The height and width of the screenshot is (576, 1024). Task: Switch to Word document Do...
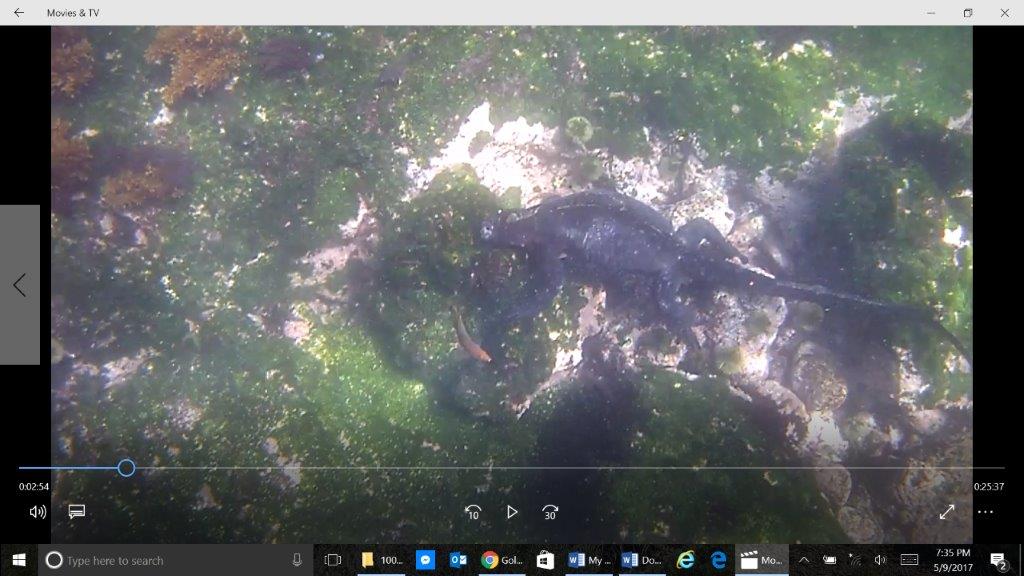click(x=642, y=560)
